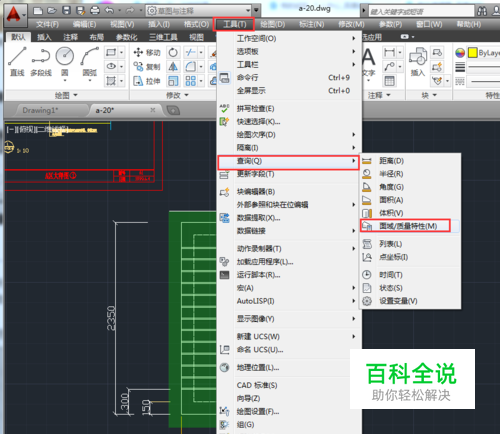This screenshot has height=434, width=500.
Task: Click the Plot printer icon
Action: [x=95, y=11]
